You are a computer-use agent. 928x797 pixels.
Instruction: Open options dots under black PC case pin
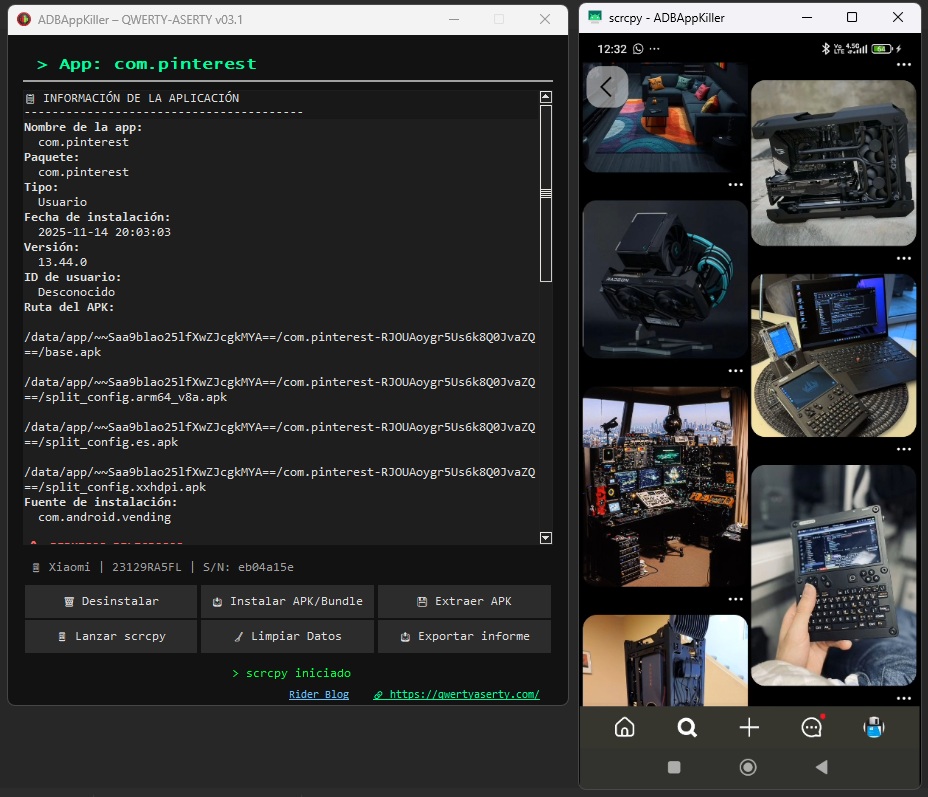pyautogui.click(x=904, y=258)
